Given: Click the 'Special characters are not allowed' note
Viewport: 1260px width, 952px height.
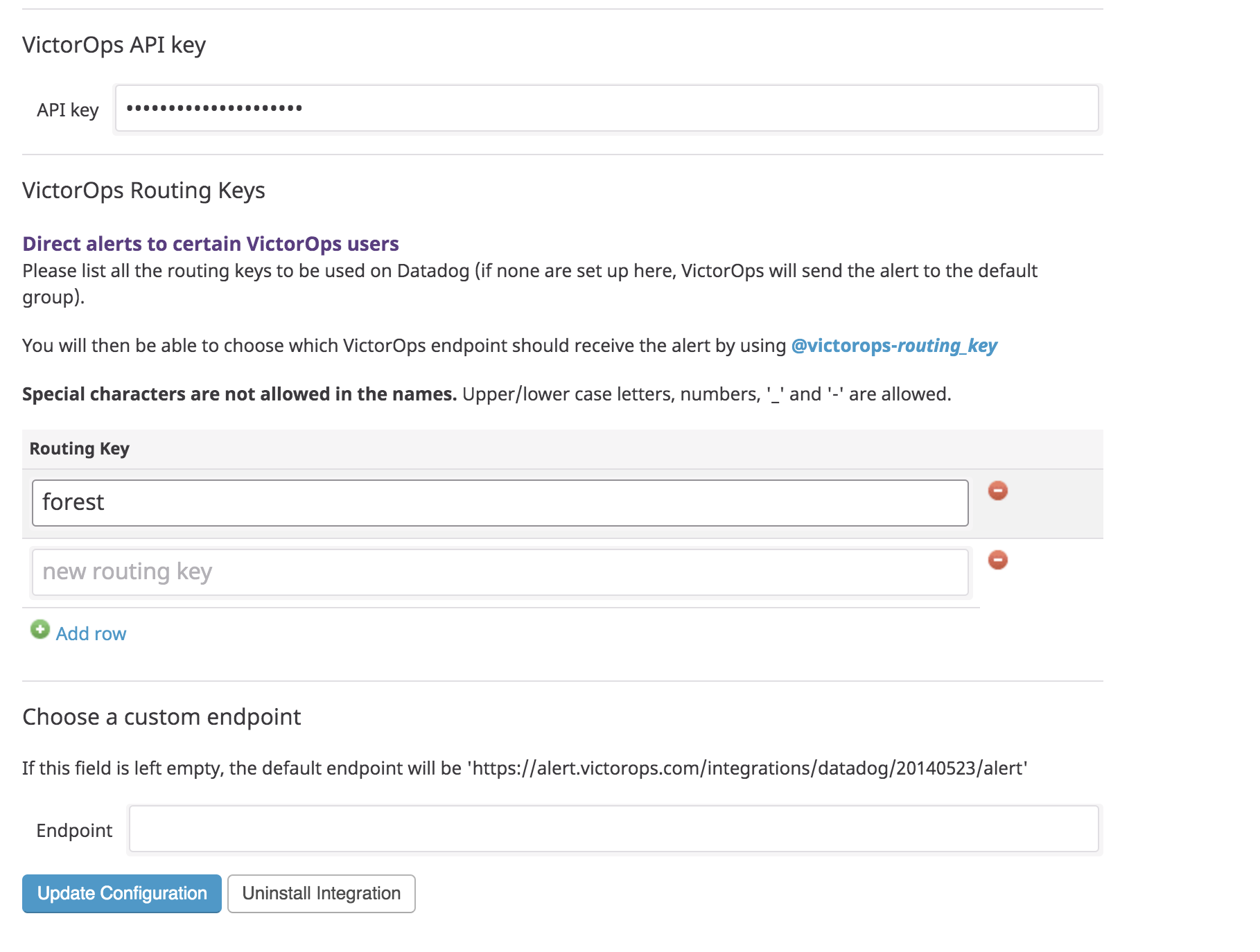Looking at the screenshot, I should tap(239, 394).
